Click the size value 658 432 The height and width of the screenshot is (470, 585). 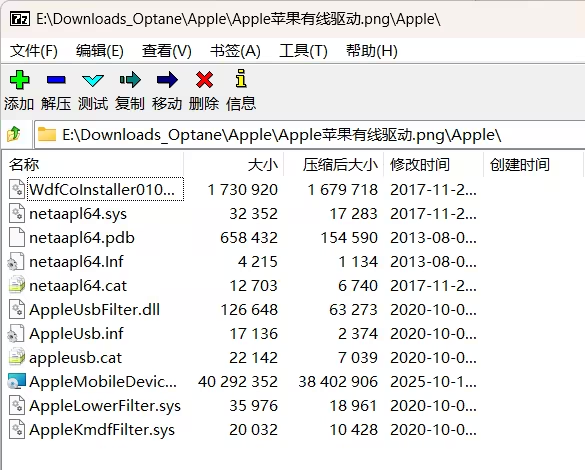[249, 238]
